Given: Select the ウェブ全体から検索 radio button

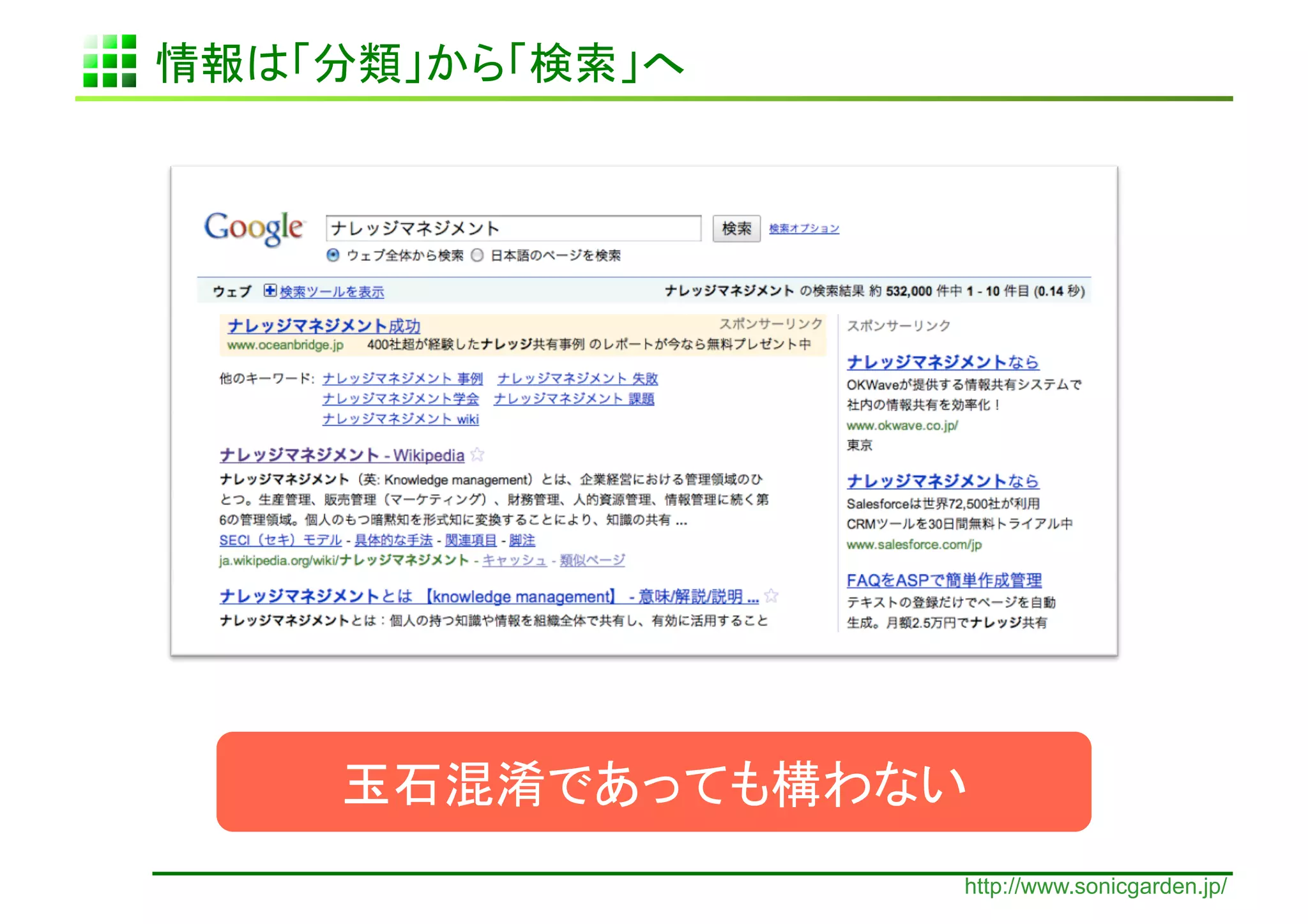Looking at the screenshot, I should pyautogui.click(x=333, y=255).
